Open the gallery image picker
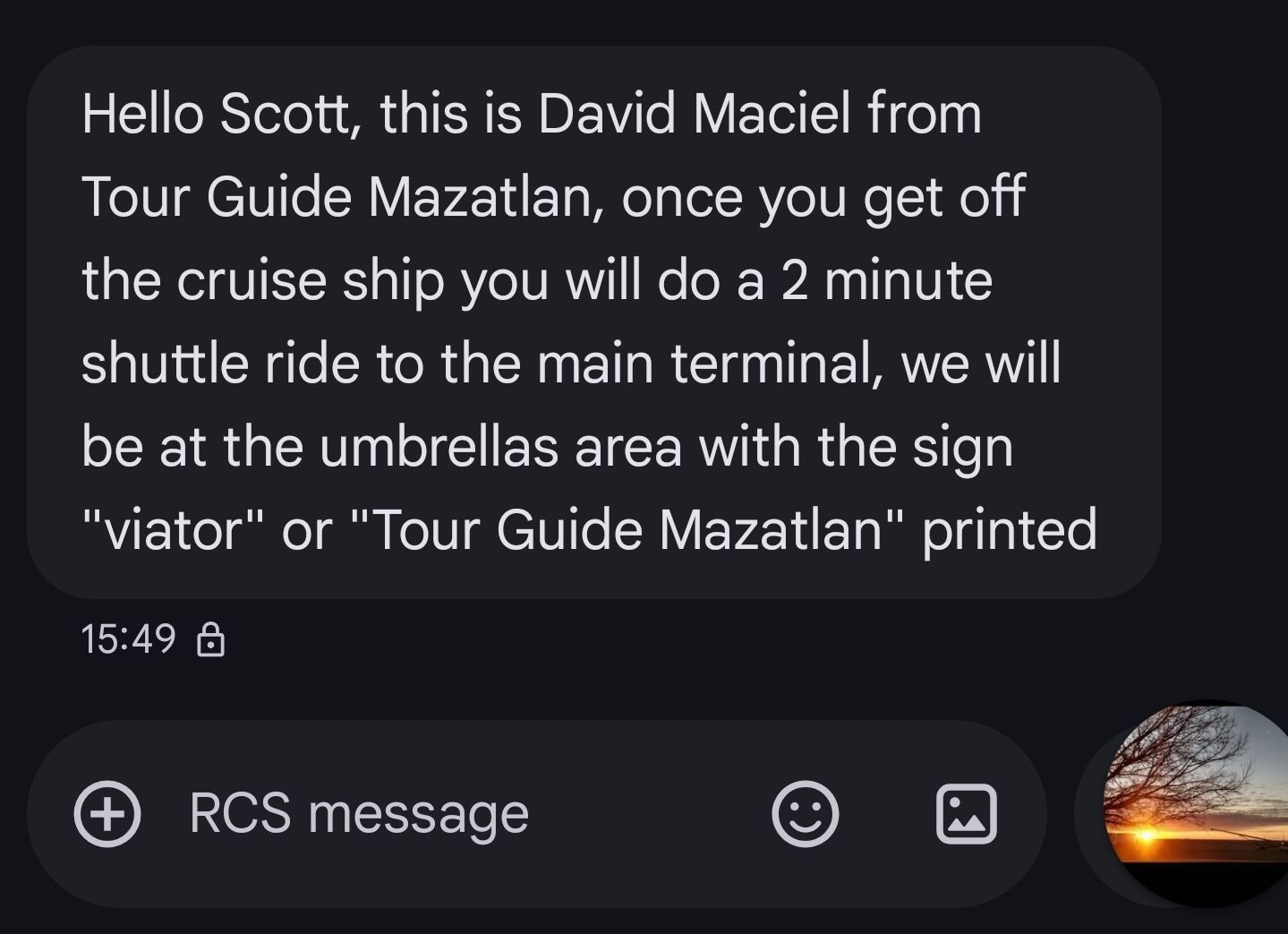The image size is (1288, 934). pyautogui.click(x=966, y=814)
